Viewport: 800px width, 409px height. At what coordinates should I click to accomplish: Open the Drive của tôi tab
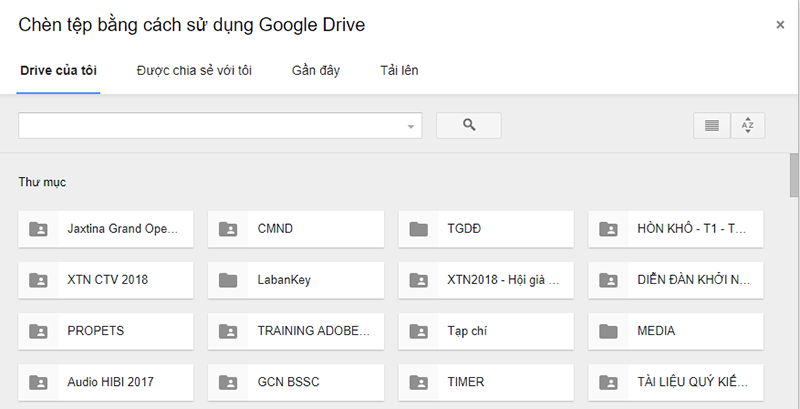[x=58, y=70]
